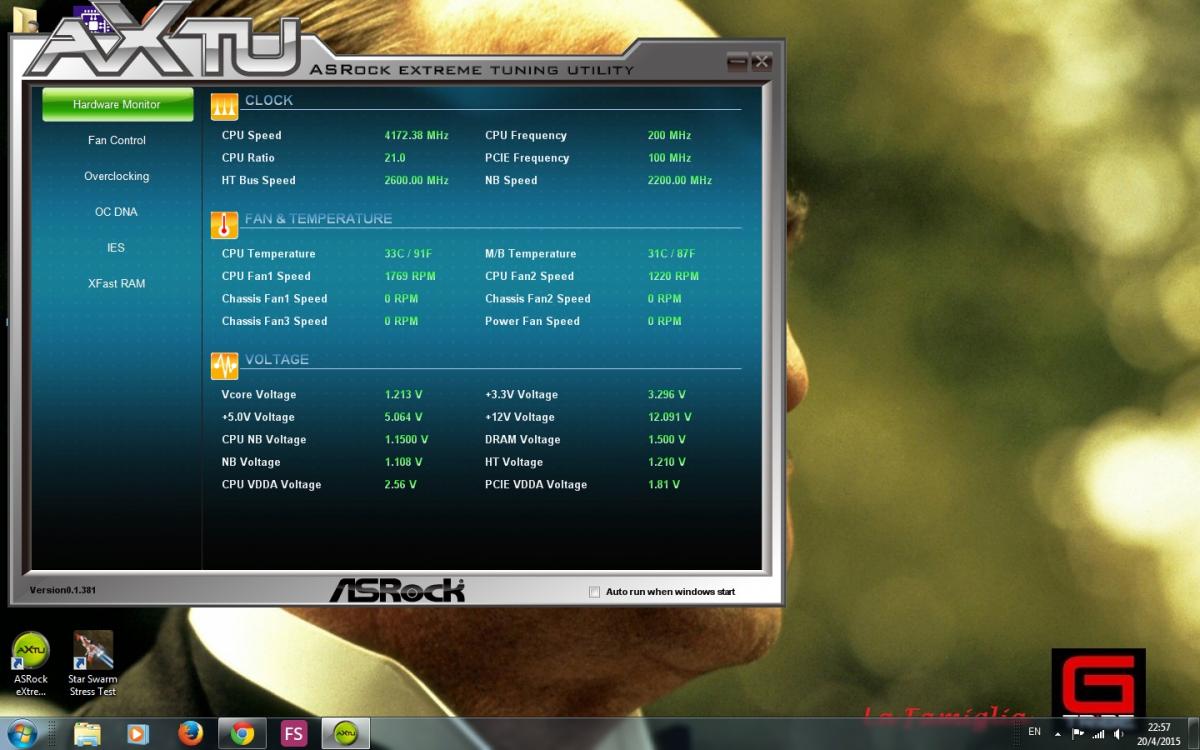This screenshot has width=1200, height=750.
Task: Click the Chassis Fan2 Speed 0 RPM value
Action: pos(664,299)
